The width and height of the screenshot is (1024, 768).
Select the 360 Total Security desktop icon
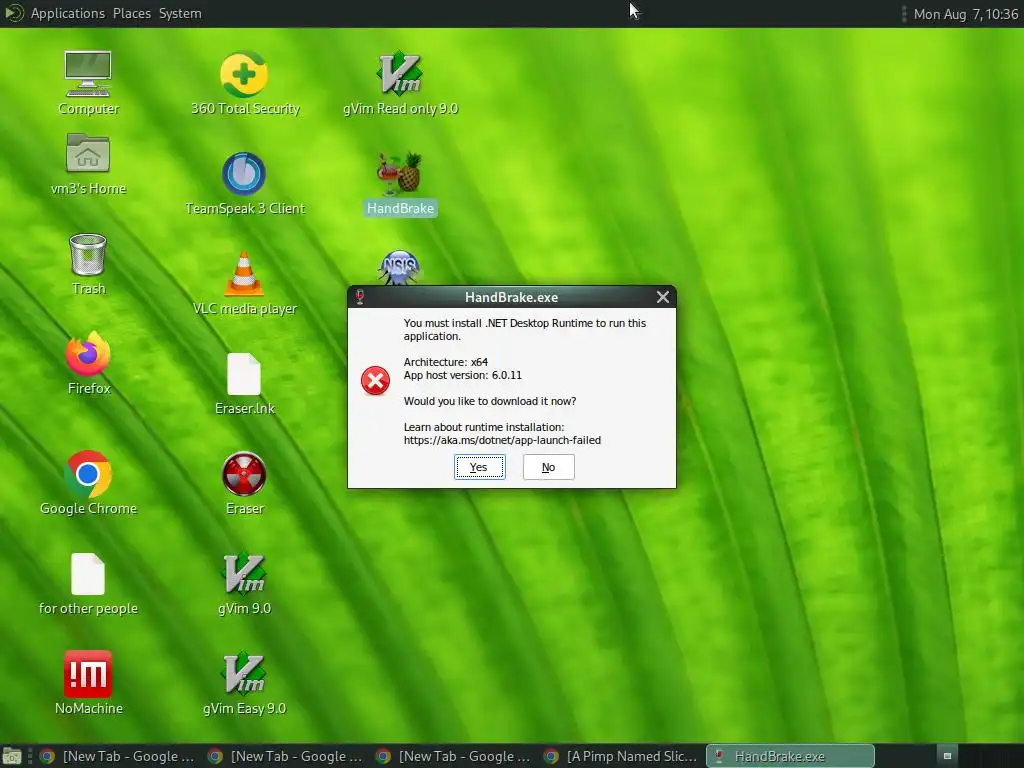[x=244, y=73]
